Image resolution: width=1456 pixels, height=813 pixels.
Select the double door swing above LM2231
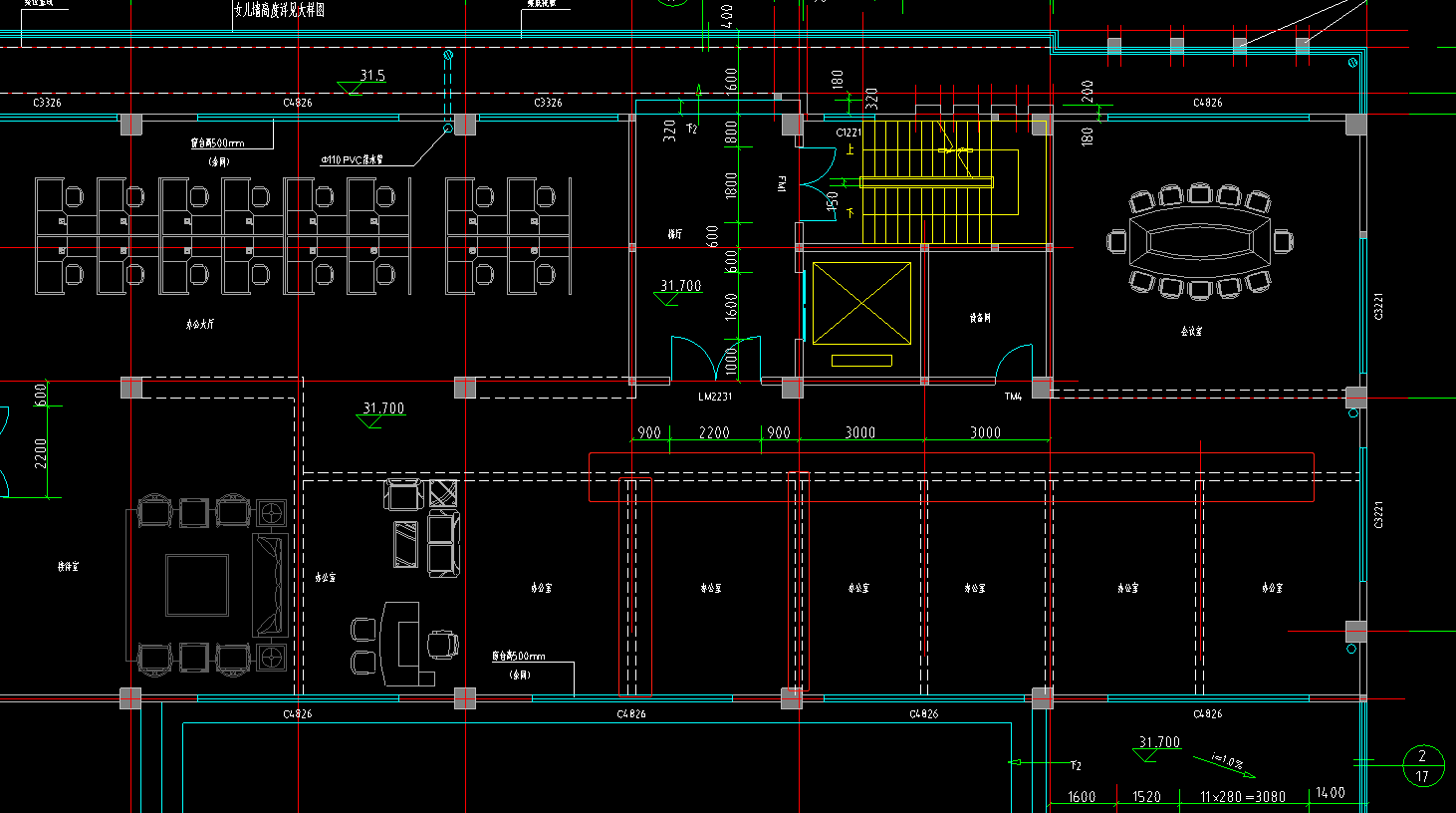pyautogui.click(x=717, y=359)
